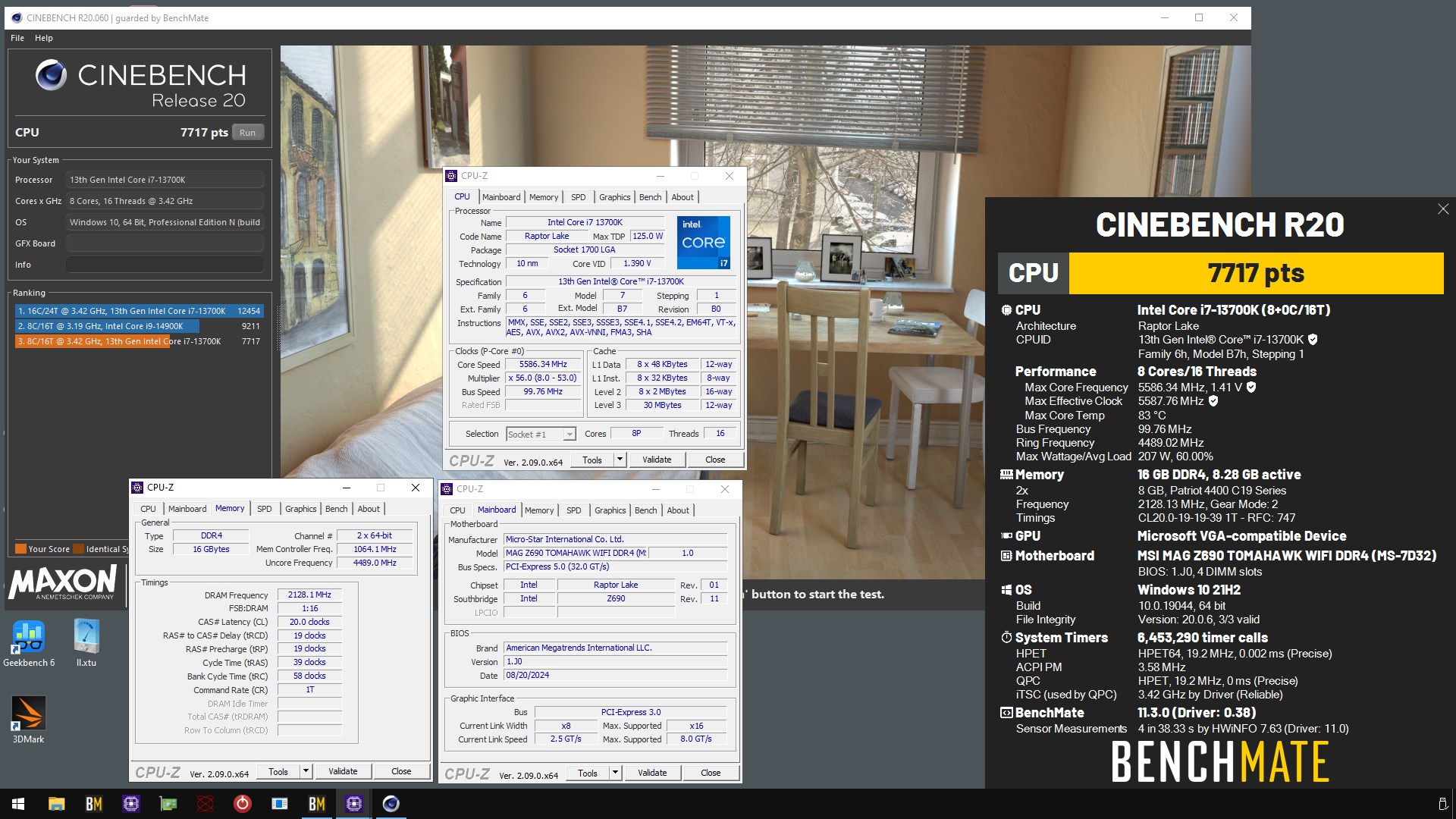
Task: Click the Max TDP value 125.0 W
Action: 647,236
